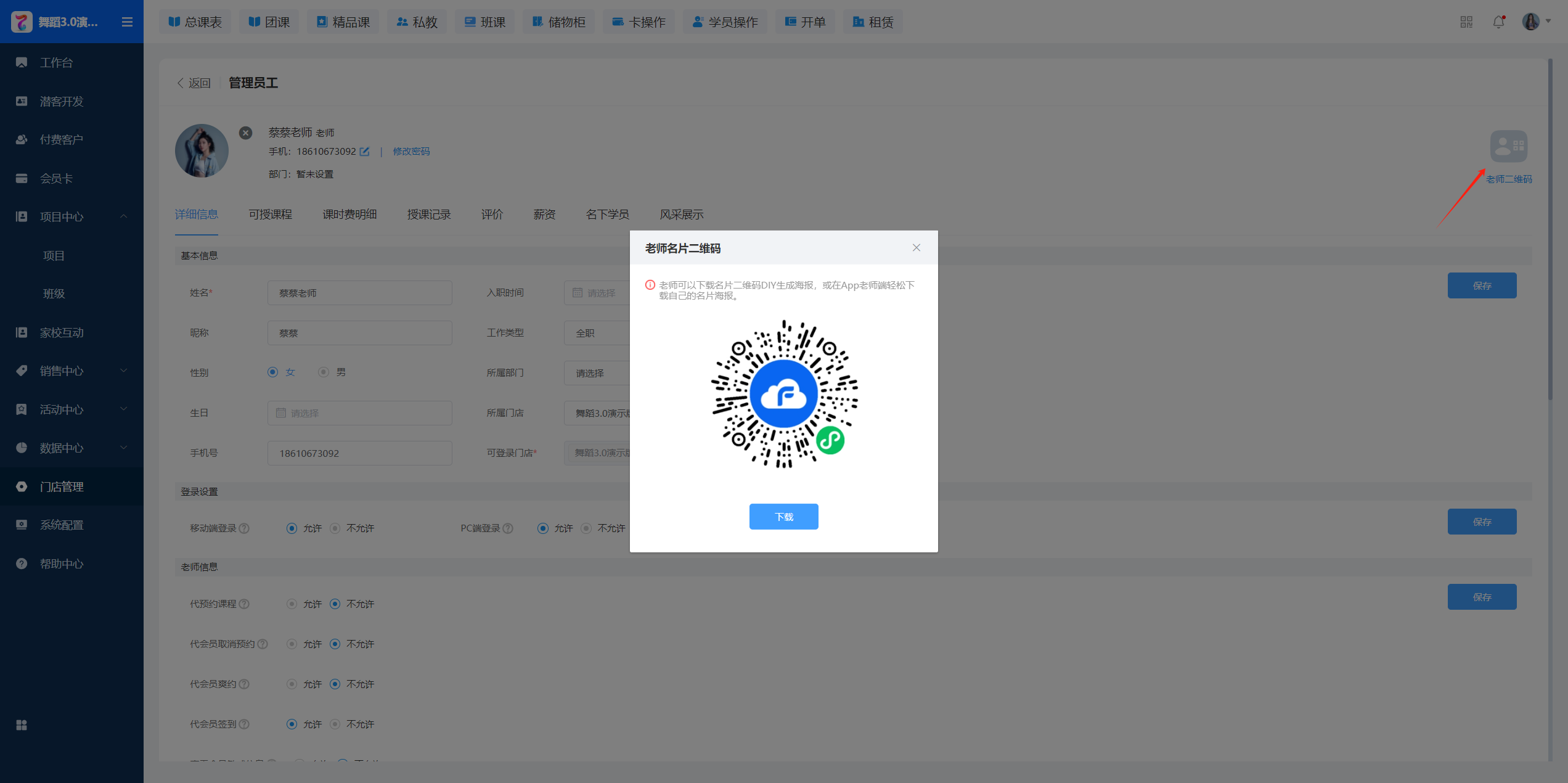
Task: Switch to the 授课记录 tab
Action: [429, 215]
